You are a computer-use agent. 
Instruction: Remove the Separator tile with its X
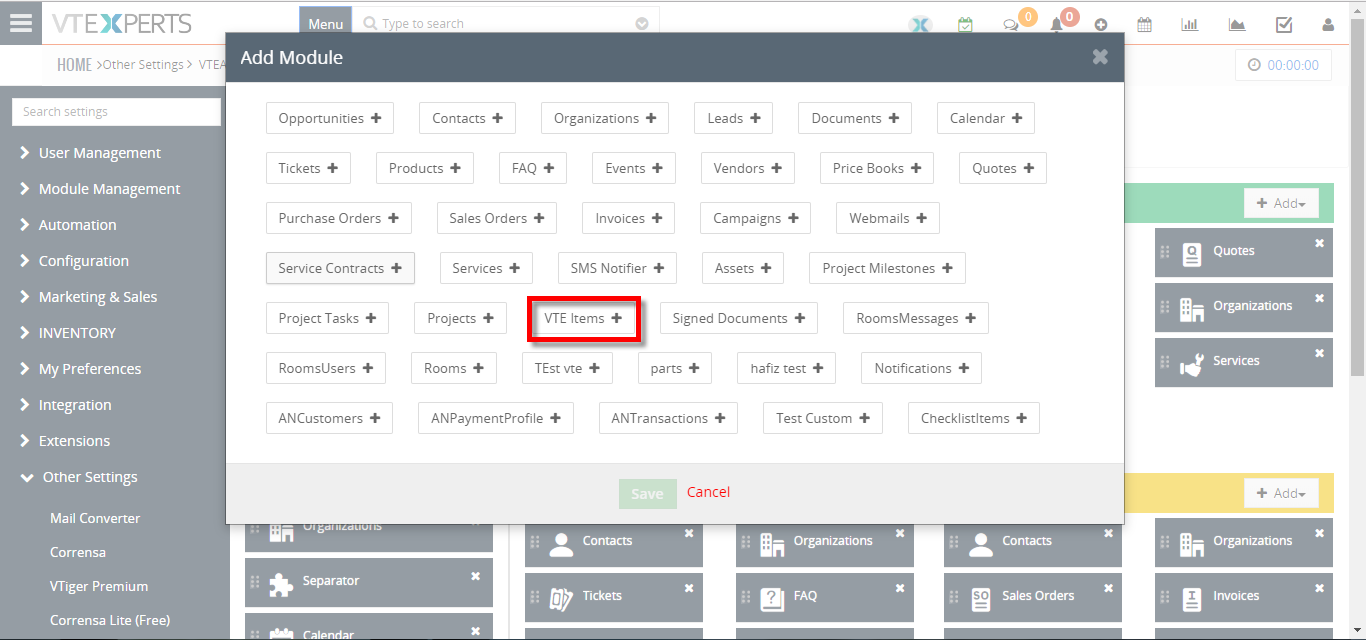pyautogui.click(x=476, y=576)
